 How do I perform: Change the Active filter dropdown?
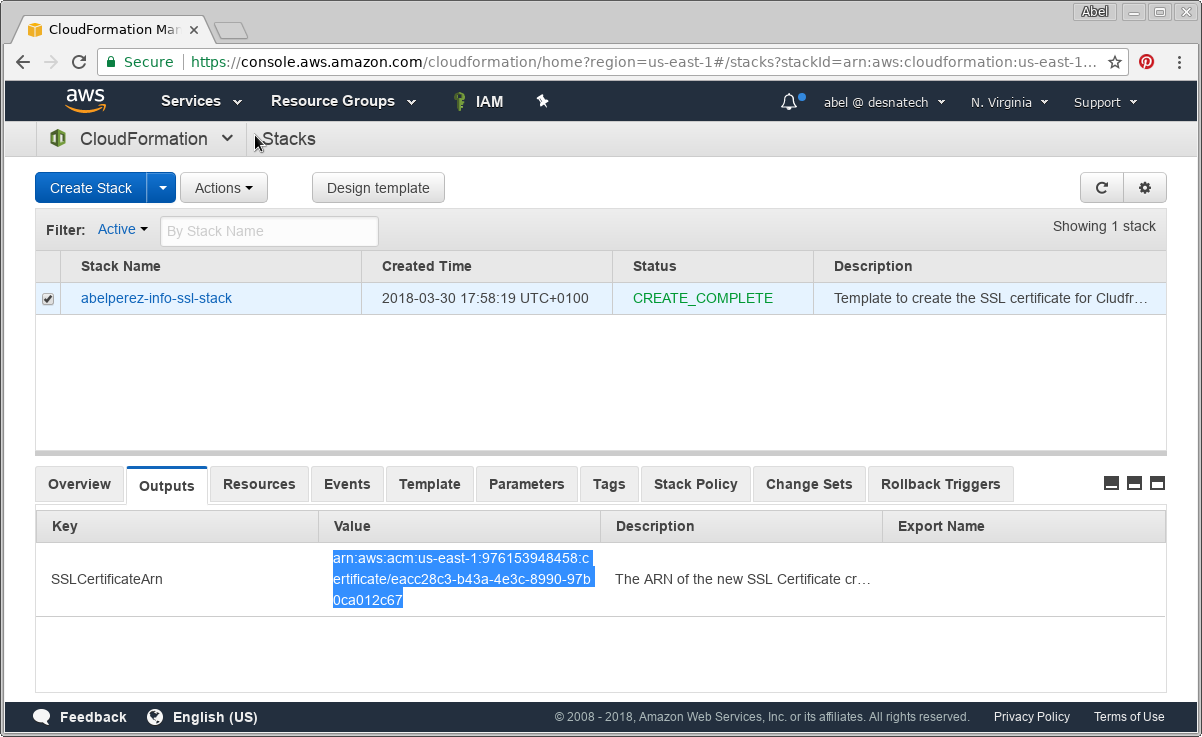tap(122, 230)
